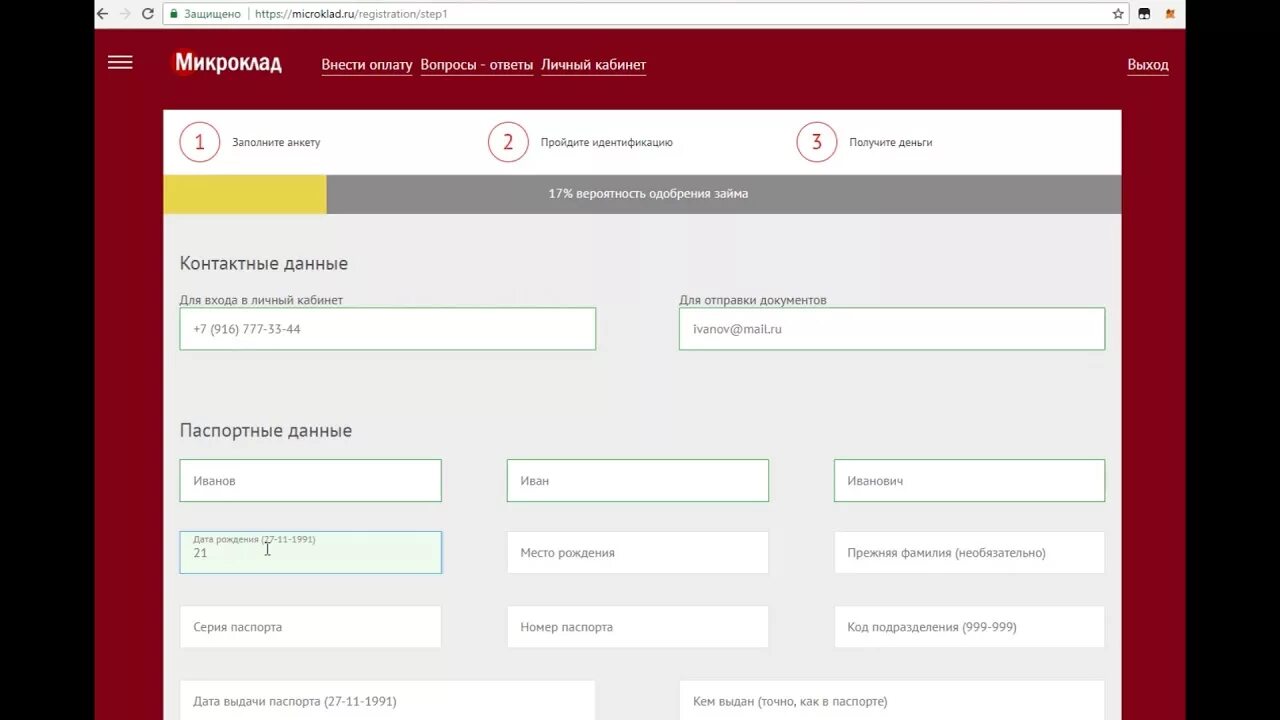Click the yellow filled part of the approval progress bar
Image resolution: width=1280 pixels, height=720 pixels.
tap(245, 194)
